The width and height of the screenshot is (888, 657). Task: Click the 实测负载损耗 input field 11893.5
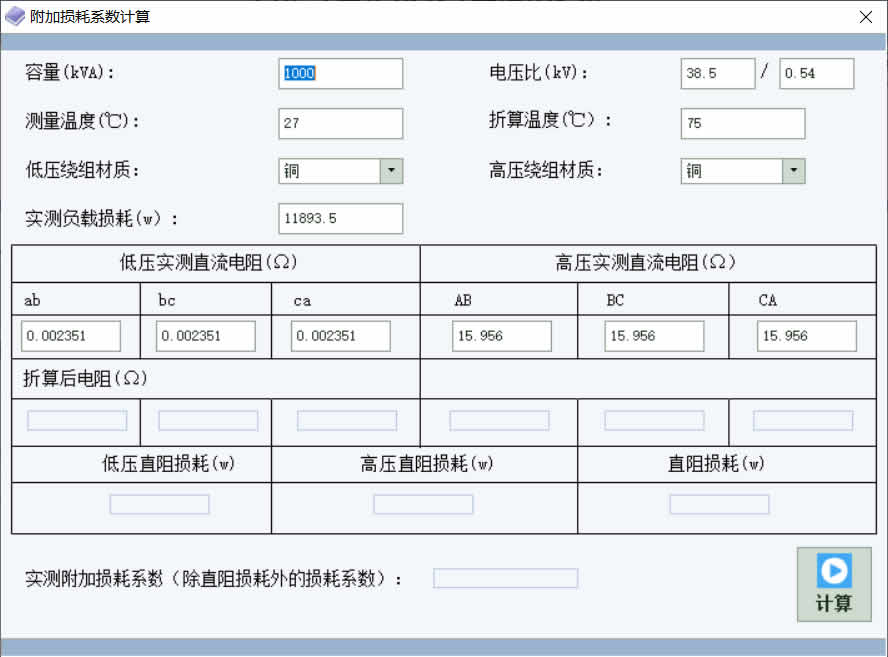[x=340, y=218]
